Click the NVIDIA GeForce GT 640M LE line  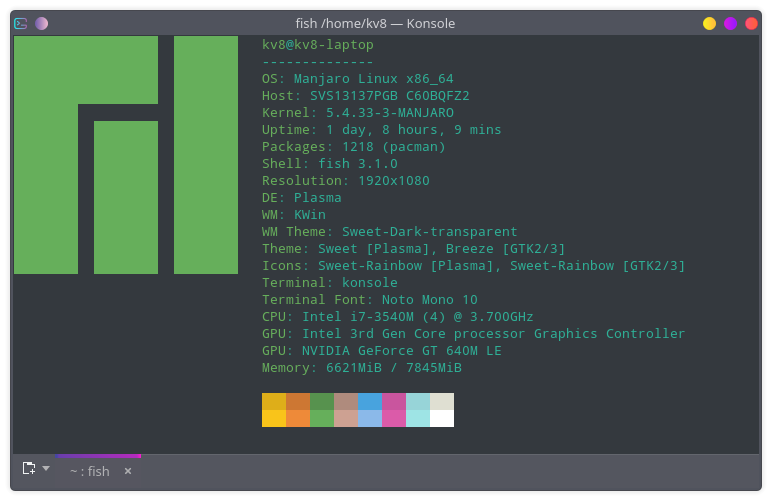[381, 351]
